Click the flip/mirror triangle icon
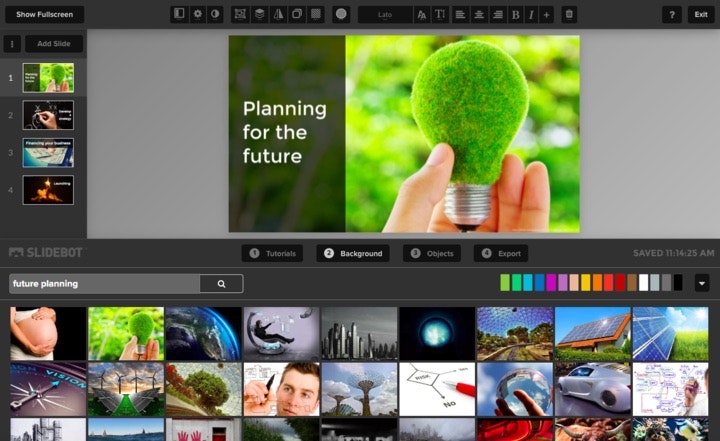This screenshot has height=441, width=720. [x=278, y=14]
